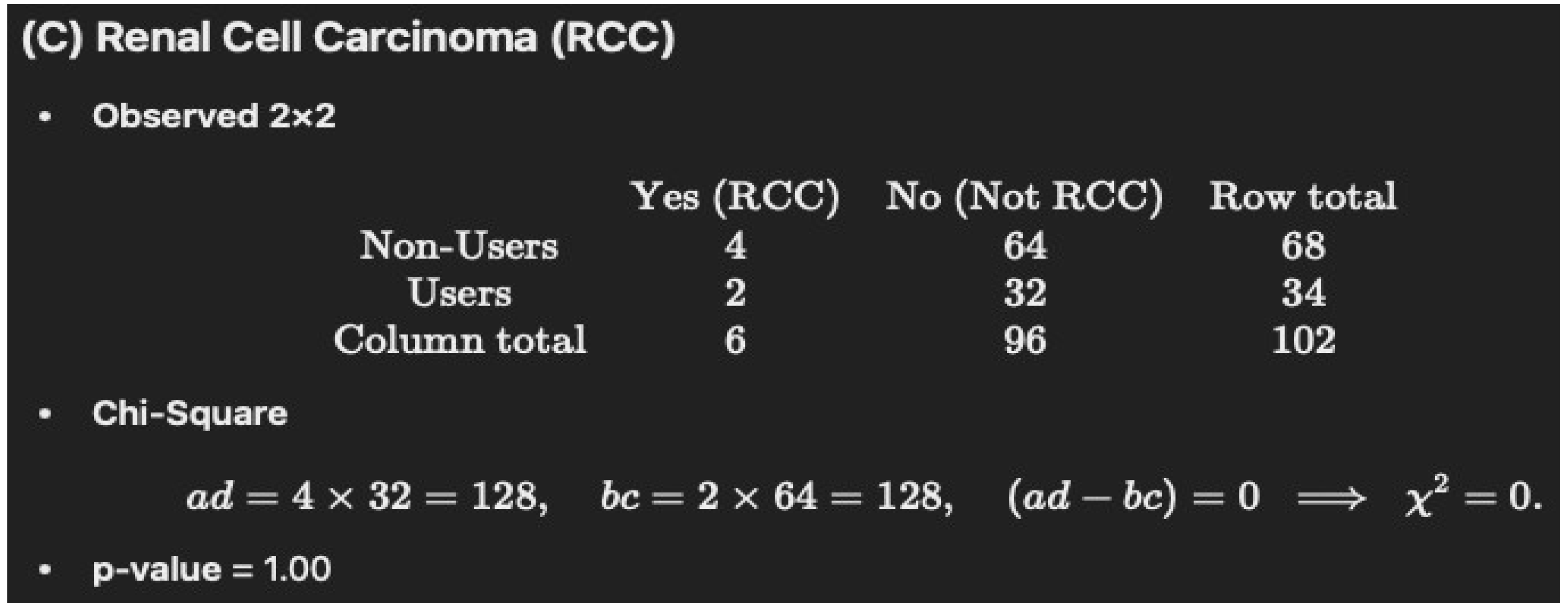The width and height of the screenshot is (1568, 612).
Task: Click the Users row total 34
Action: click(x=1303, y=293)
